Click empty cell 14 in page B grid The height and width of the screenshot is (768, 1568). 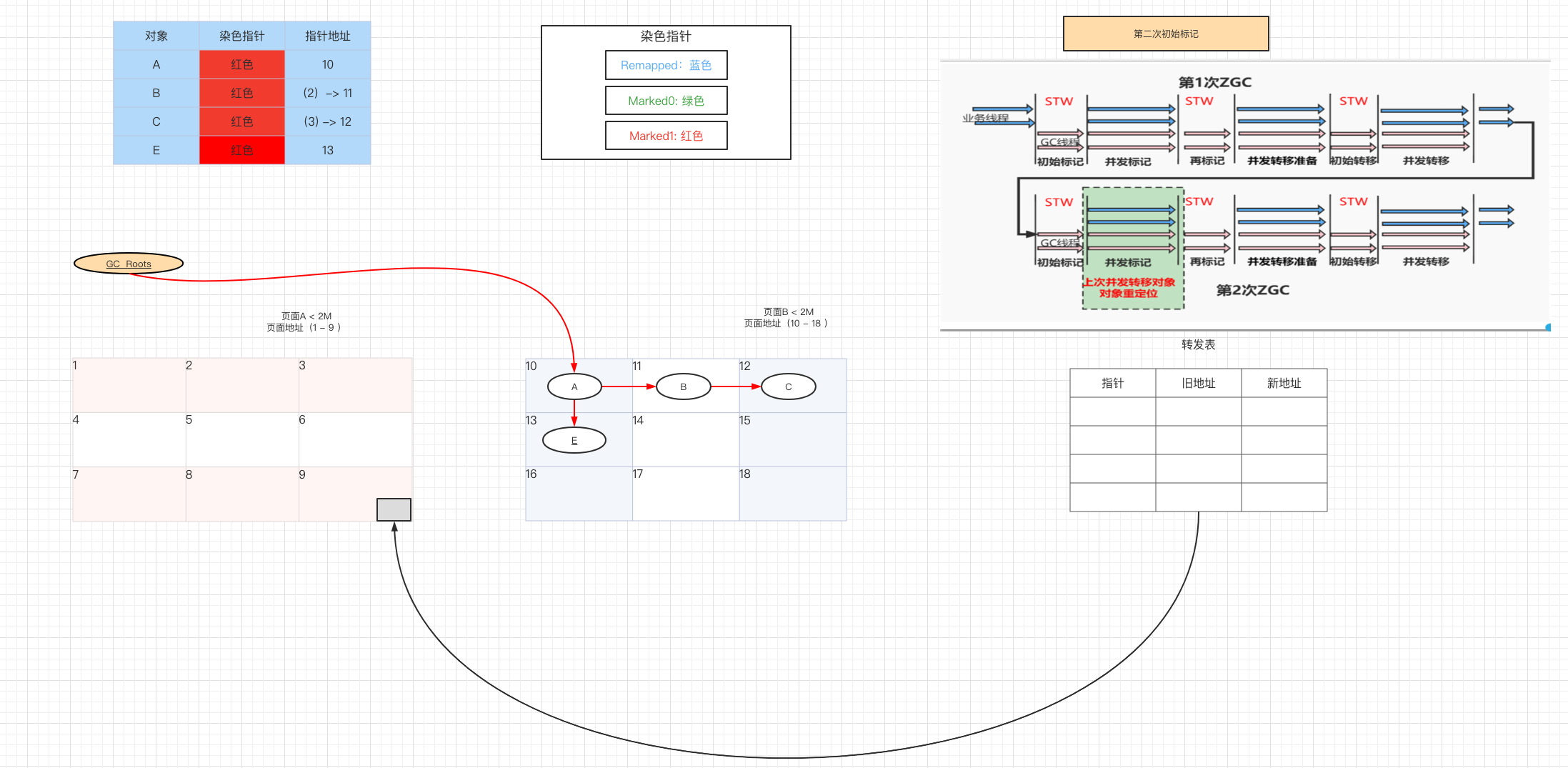[x=685, y=440]
